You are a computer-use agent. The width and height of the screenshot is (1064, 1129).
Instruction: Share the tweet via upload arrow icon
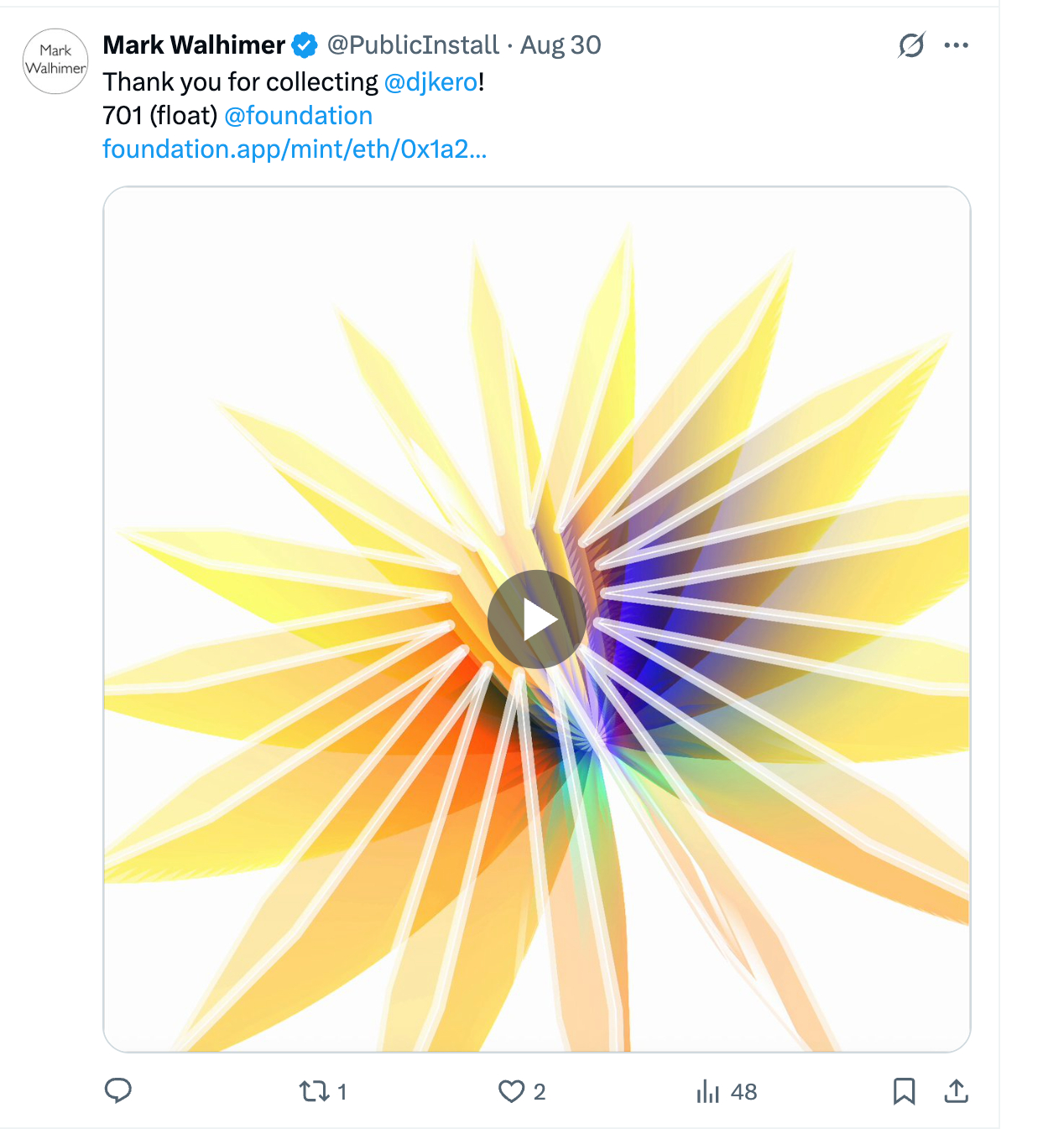[956, 1091]
